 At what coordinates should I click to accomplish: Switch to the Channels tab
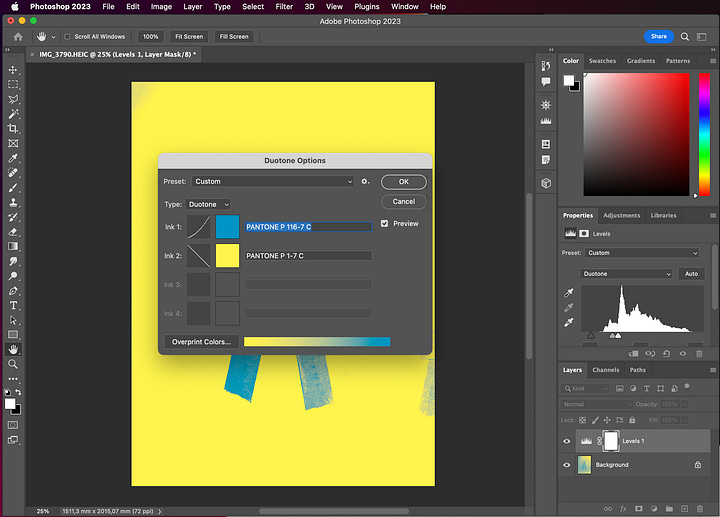click(605, 370)
